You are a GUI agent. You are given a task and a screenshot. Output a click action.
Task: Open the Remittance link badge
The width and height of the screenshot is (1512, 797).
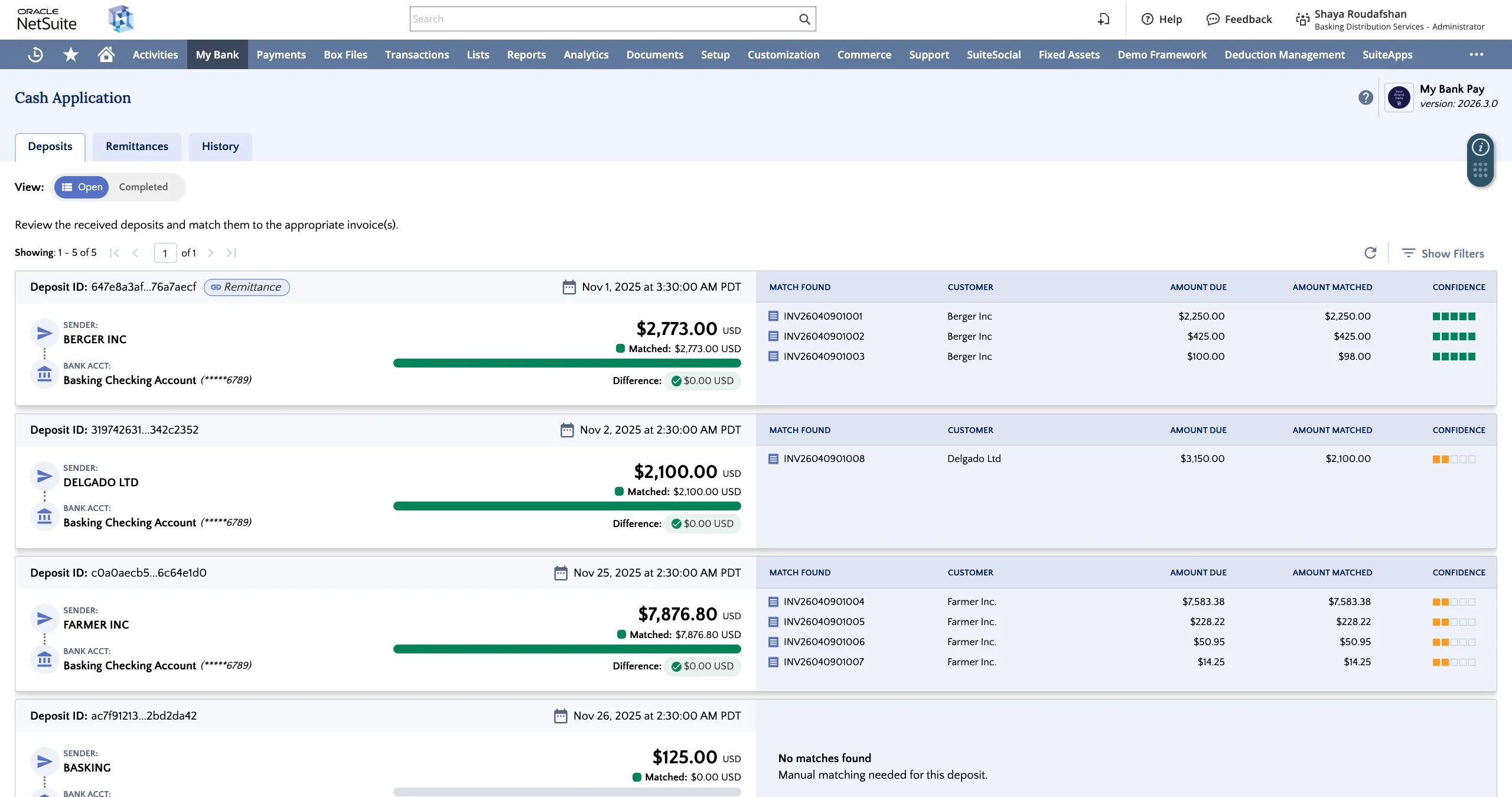pos(247,287)
